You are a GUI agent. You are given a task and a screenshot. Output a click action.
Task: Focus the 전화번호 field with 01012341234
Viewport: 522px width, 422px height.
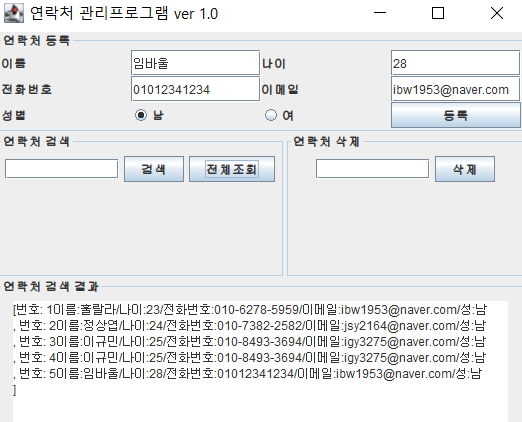pyautogui.click(x=195, y=89)
